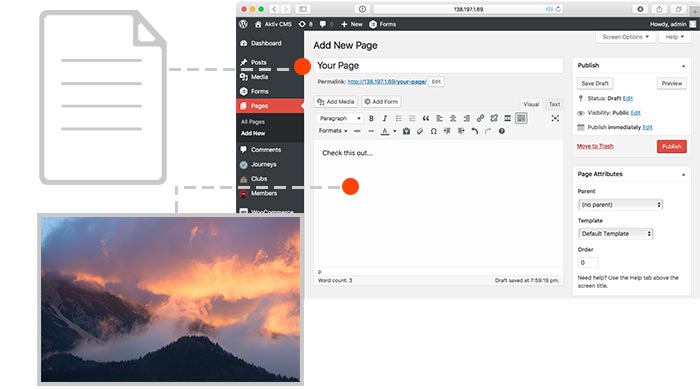Edit the visibility setting
Image resolution: width=700 pixels, height=389 pixels.
point(636,113)
